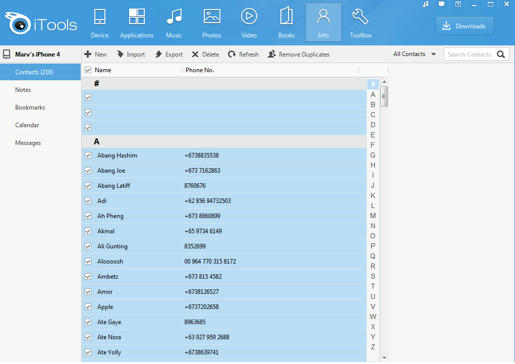
Task: Click Phone No. column header
Action: coord(200,70)
